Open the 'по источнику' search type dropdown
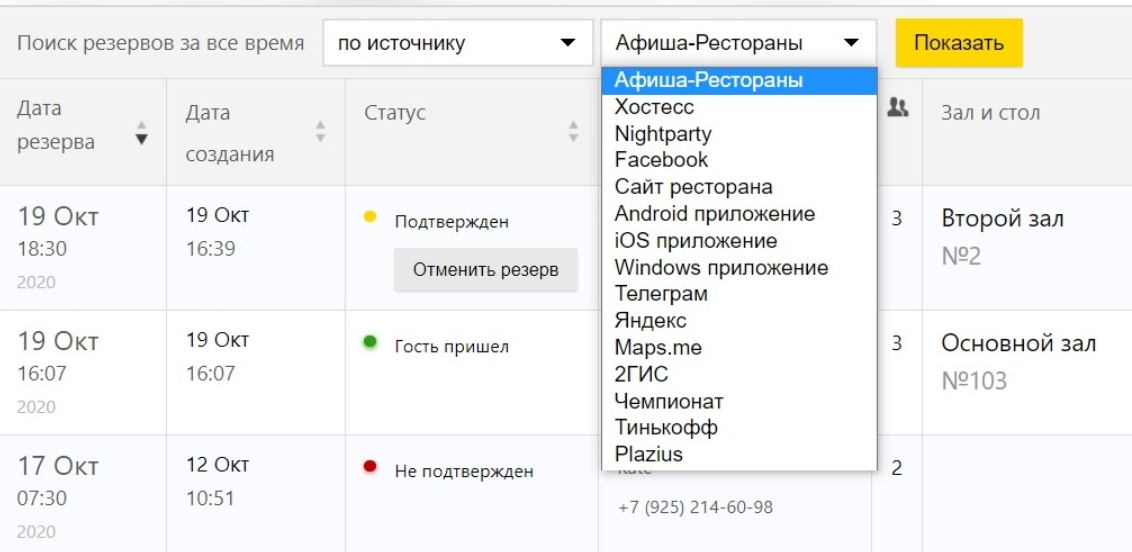The height and width of the screenshot is (552, 1132). point(457,43)
